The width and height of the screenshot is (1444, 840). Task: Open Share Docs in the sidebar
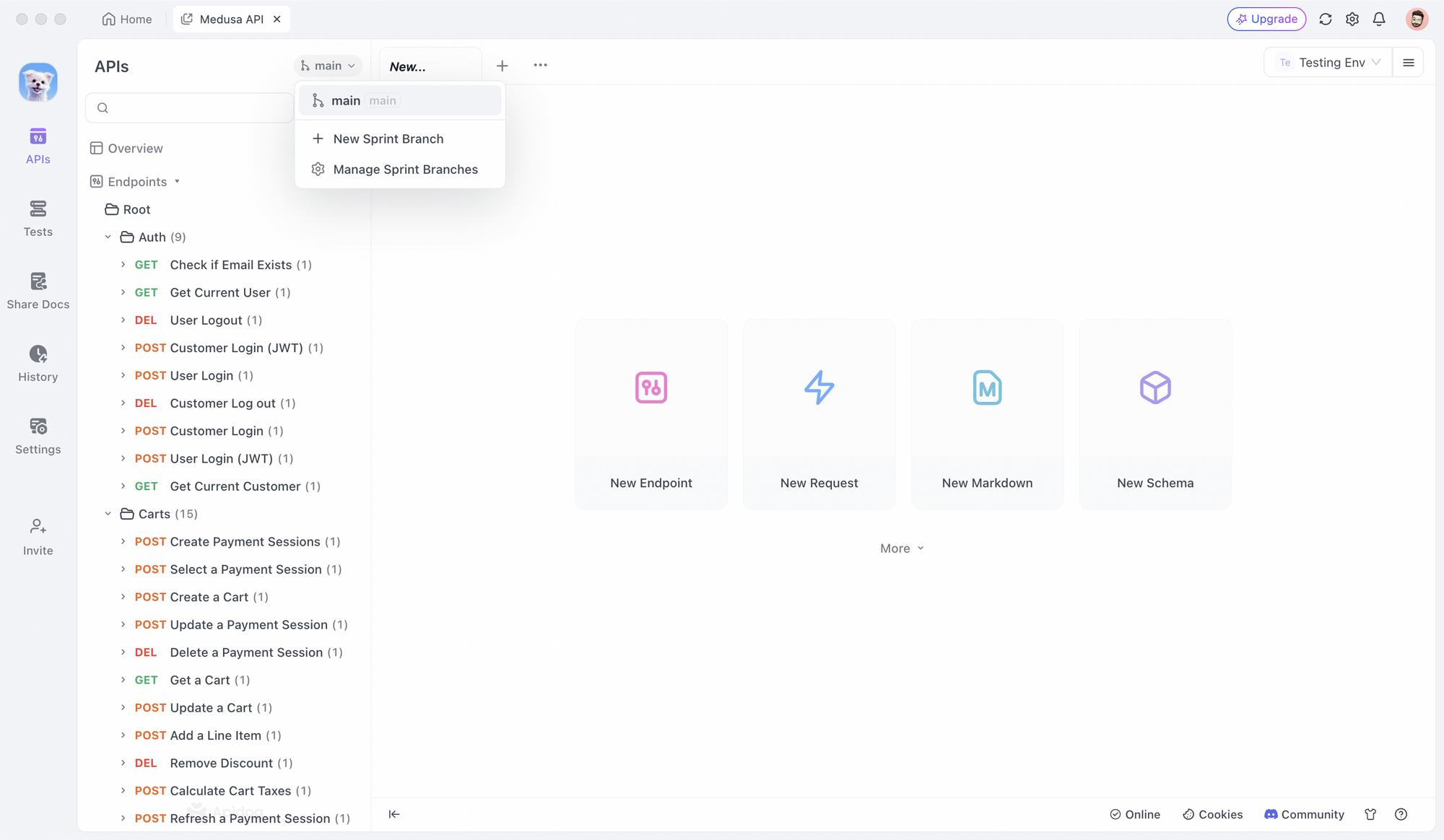[38, 292]
